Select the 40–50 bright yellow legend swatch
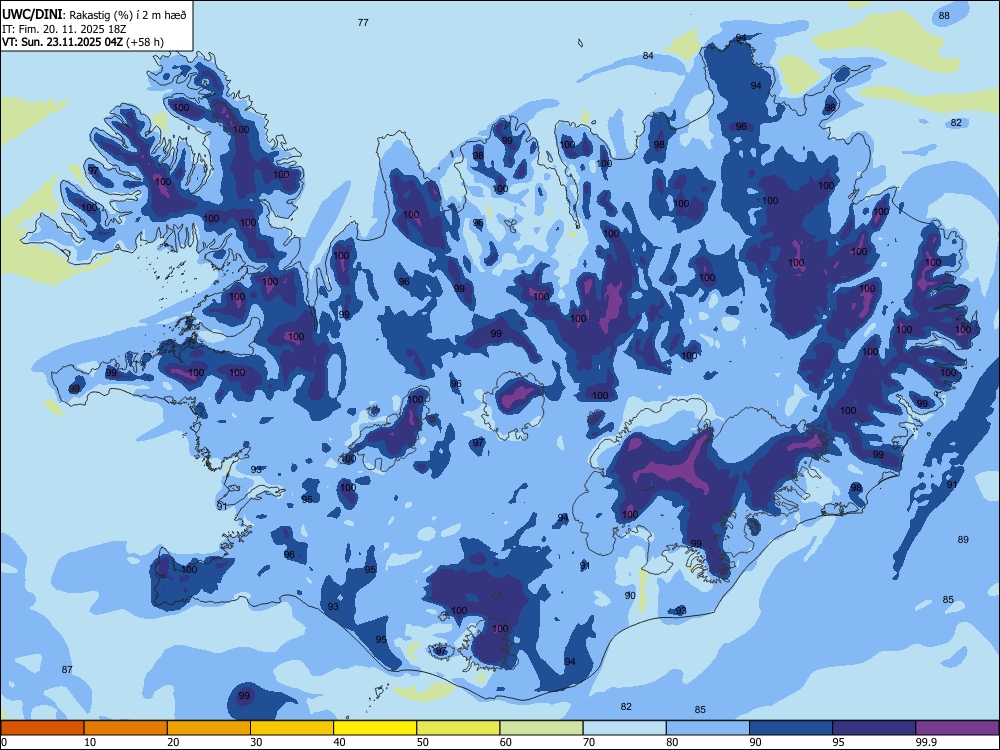This screenshot has height=750, width=1000. 375,728
